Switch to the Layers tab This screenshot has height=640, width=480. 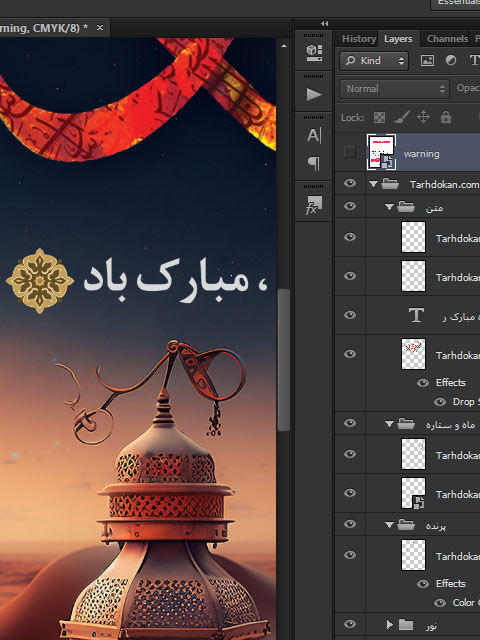(x=398, y=39)
